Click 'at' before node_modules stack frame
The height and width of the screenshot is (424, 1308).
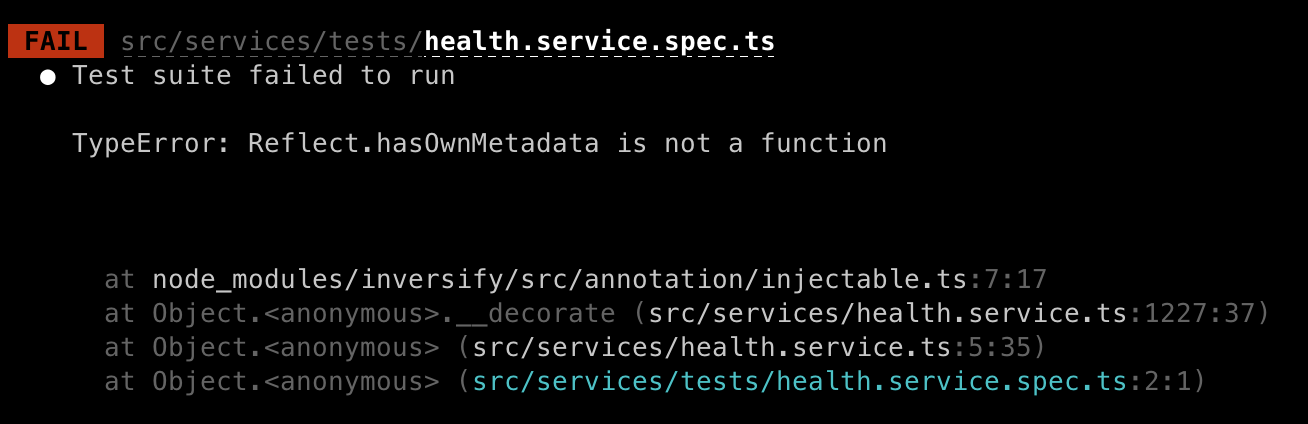[120, 280]
